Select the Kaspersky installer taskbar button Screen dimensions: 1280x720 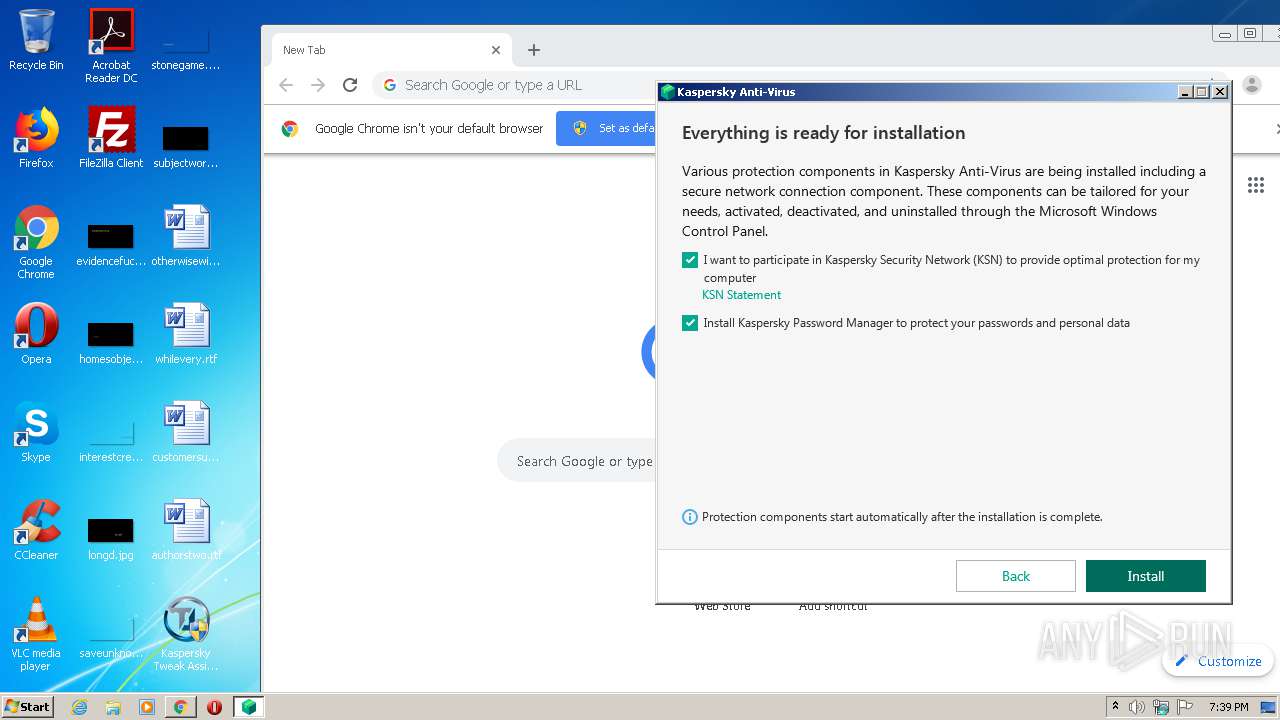click(x=249, y=707)
